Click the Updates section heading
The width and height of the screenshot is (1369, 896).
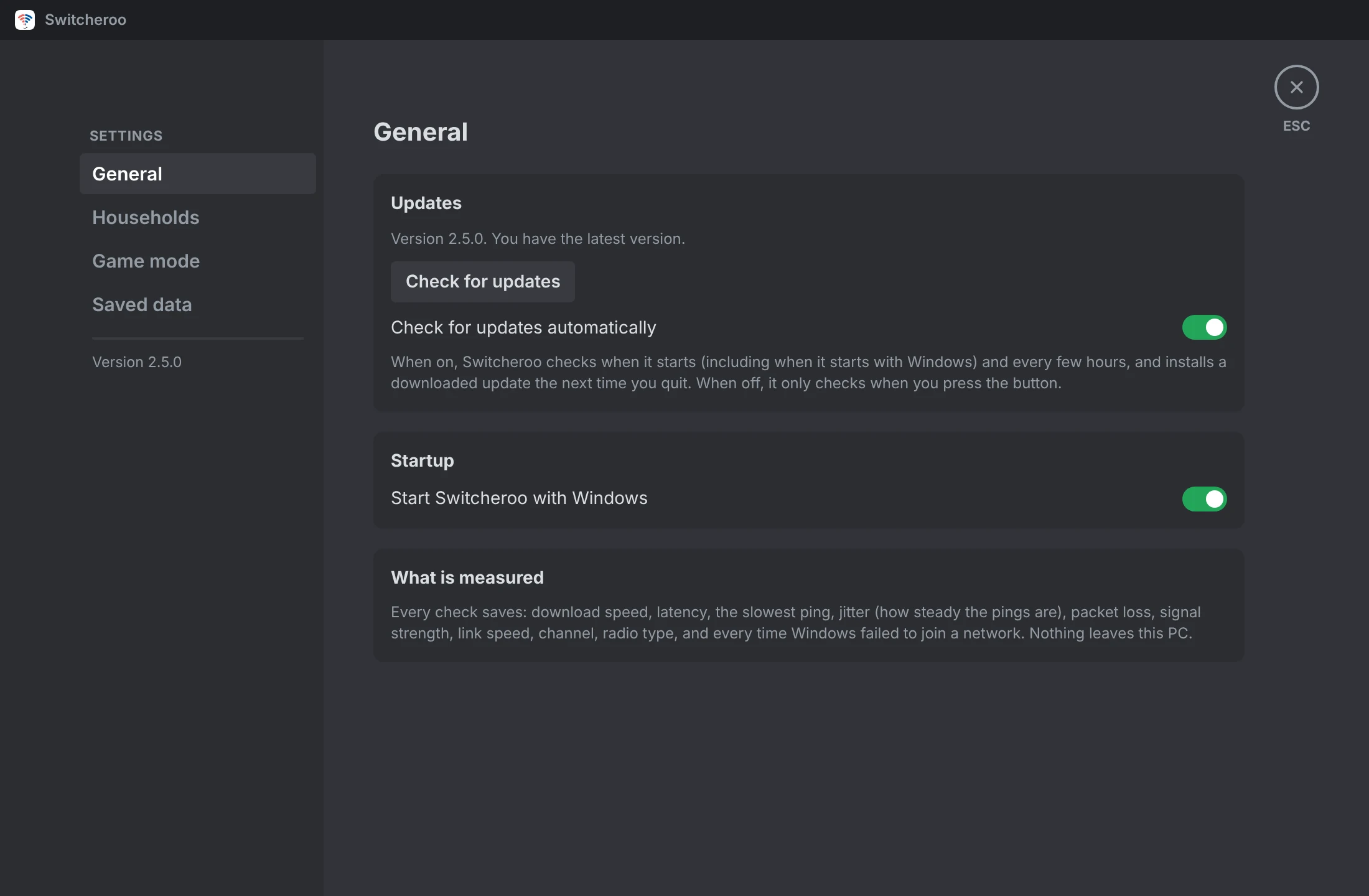click(x=426, y=203)
